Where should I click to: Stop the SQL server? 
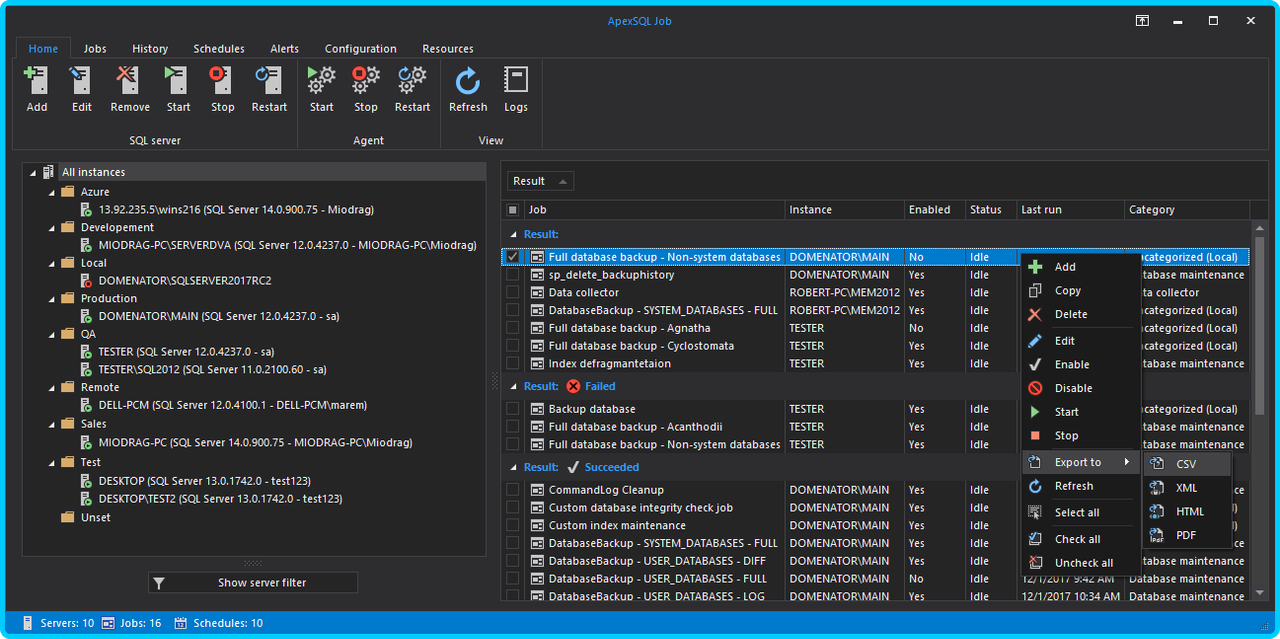point(222,89)
